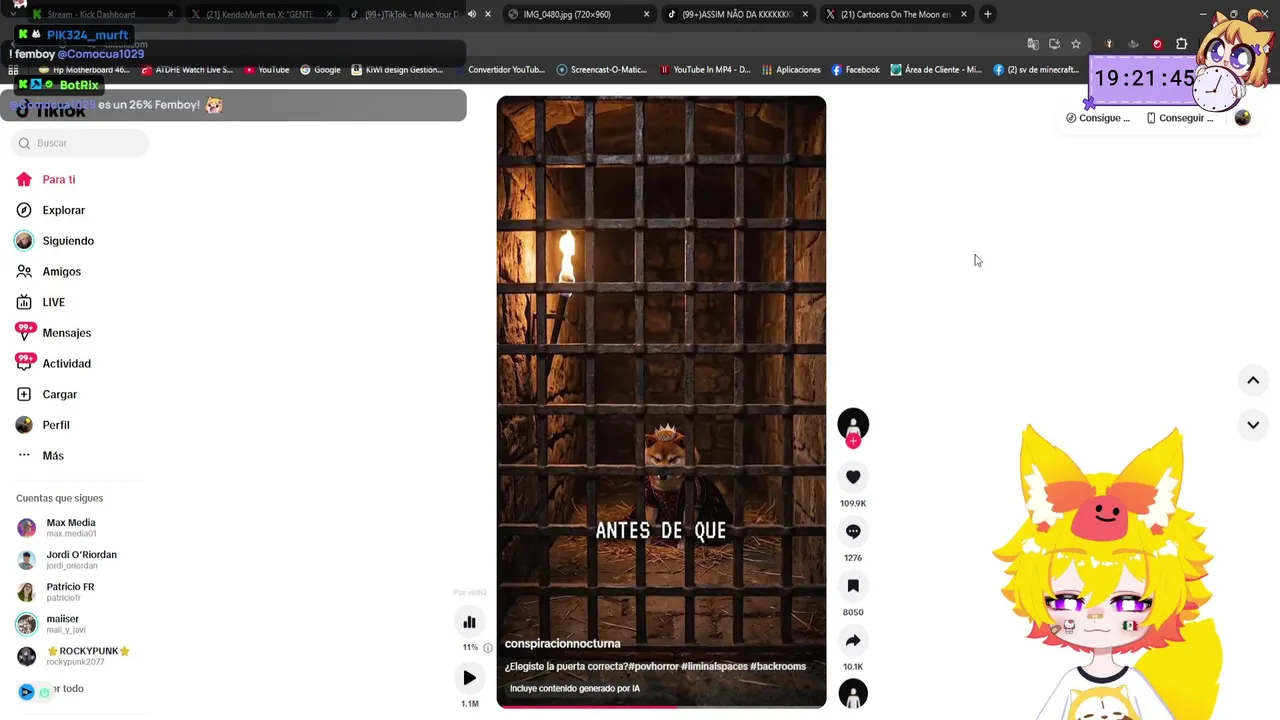Bookmark page with the star icon
1280x720 pixels.
1076,44
